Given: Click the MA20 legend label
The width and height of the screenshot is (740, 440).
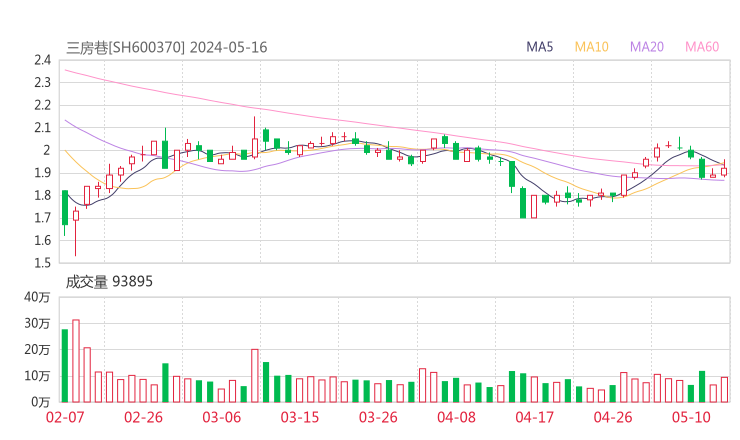Looking at the screenshot, I should point(647,47).
